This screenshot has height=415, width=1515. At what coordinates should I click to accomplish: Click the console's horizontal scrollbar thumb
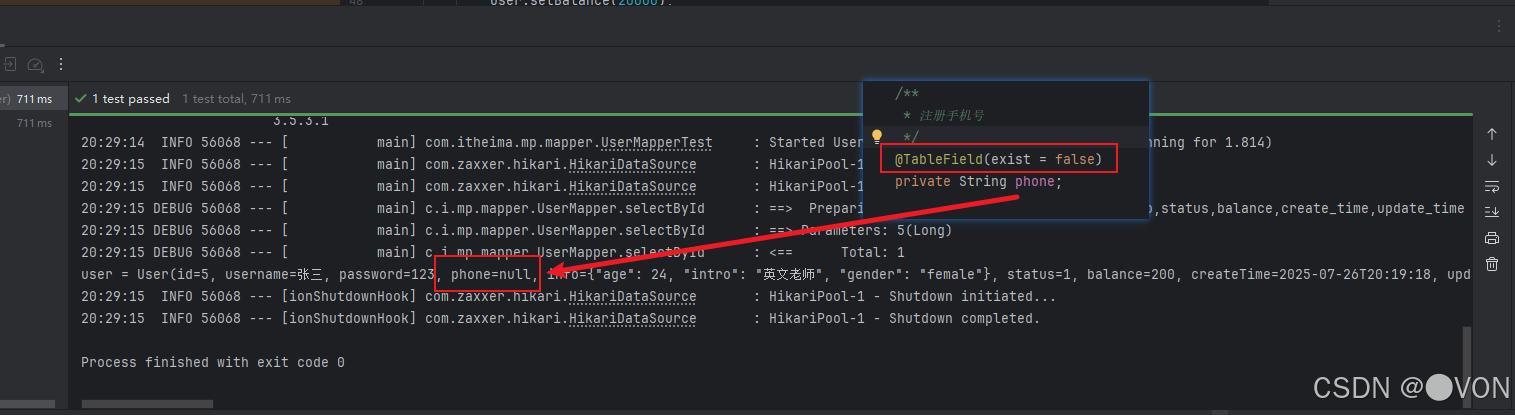(147, 405)
